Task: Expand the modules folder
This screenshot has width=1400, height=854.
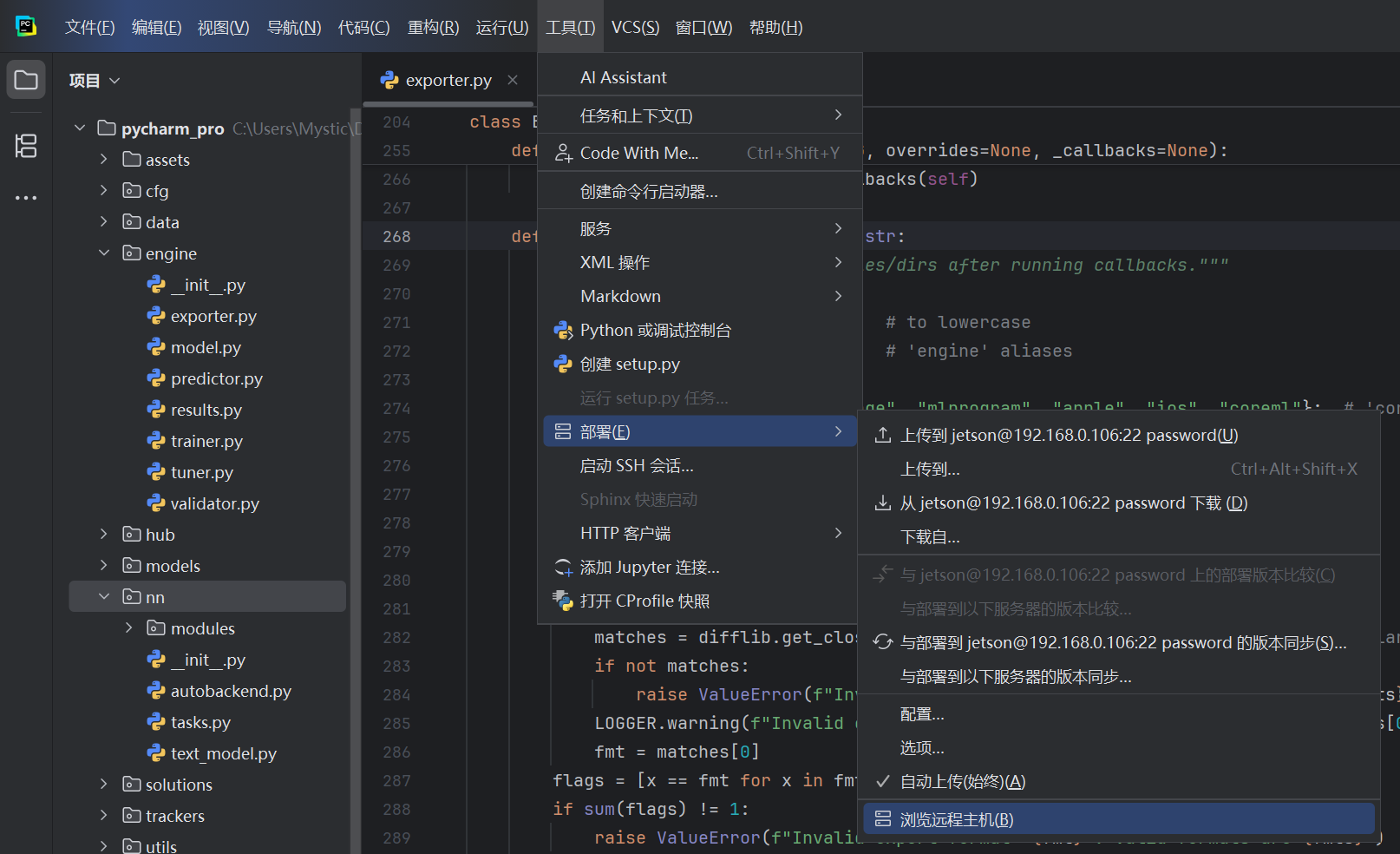Action: pos(129,628)
